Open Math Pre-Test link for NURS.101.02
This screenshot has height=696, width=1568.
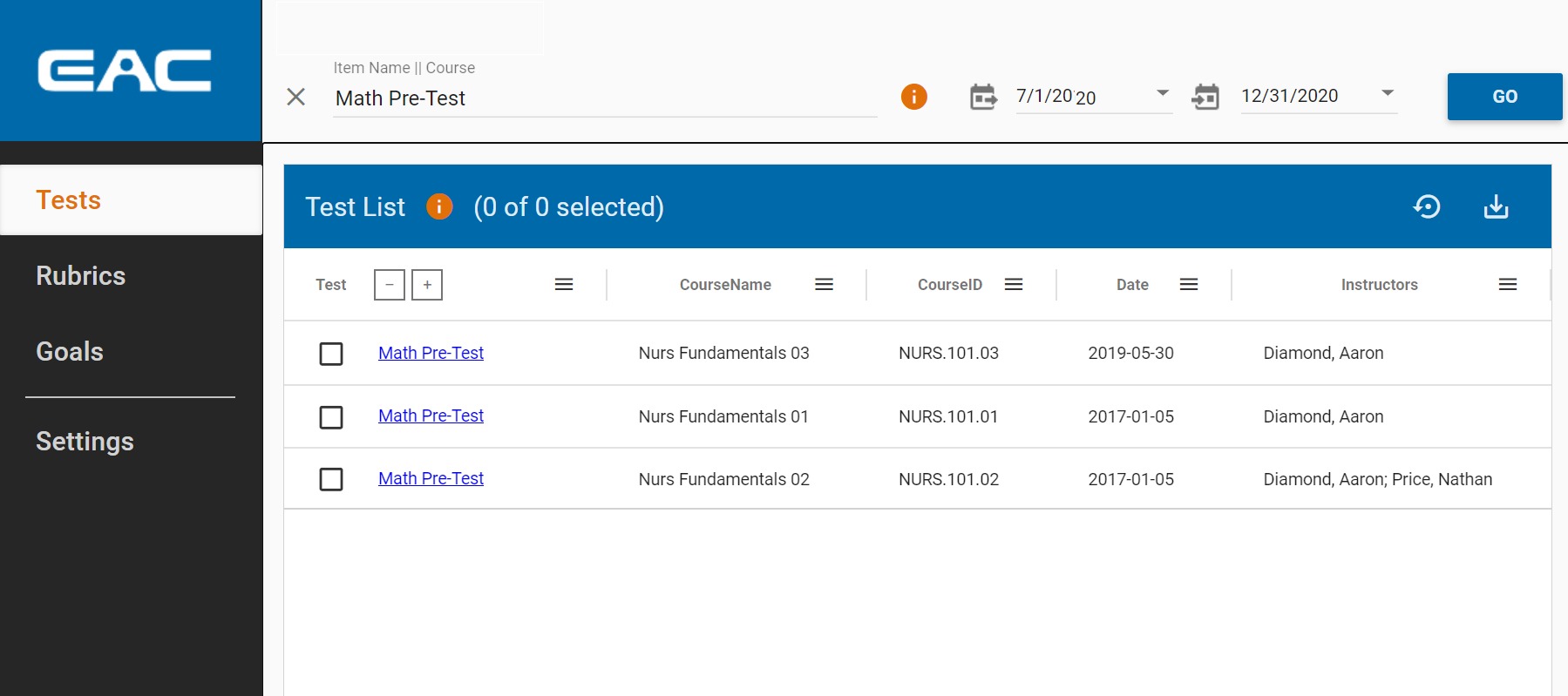point(431,478)
